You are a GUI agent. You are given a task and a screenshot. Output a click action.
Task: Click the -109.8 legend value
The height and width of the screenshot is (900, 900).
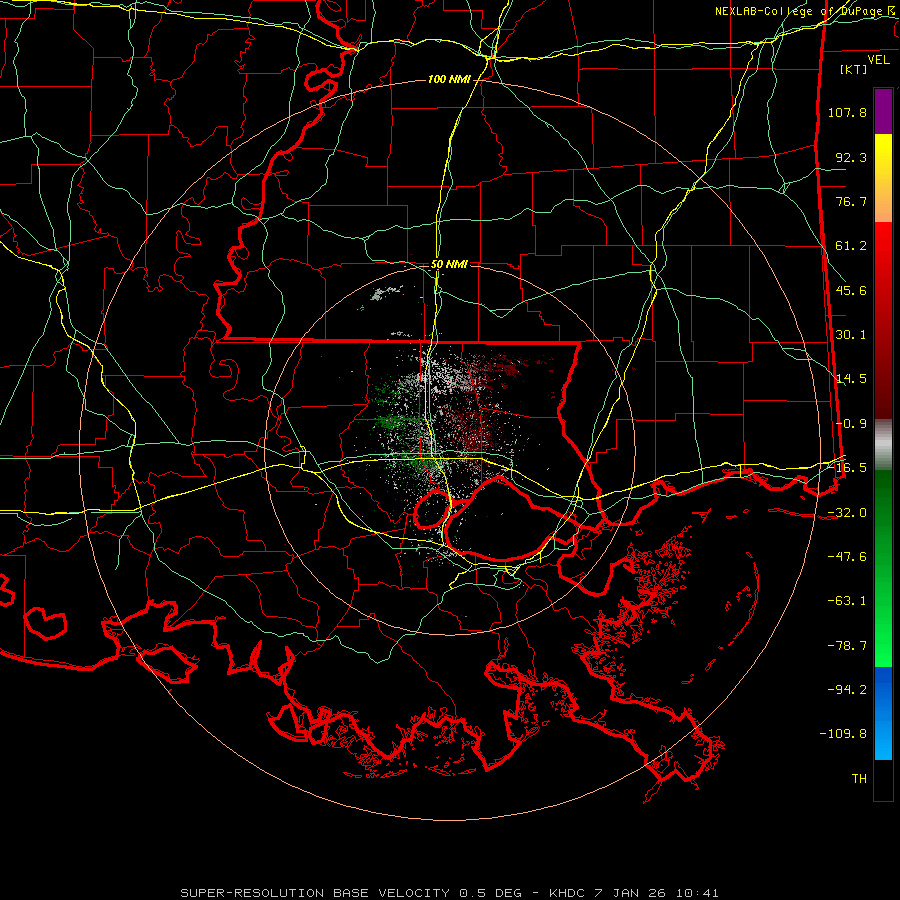tap(843, 734)
